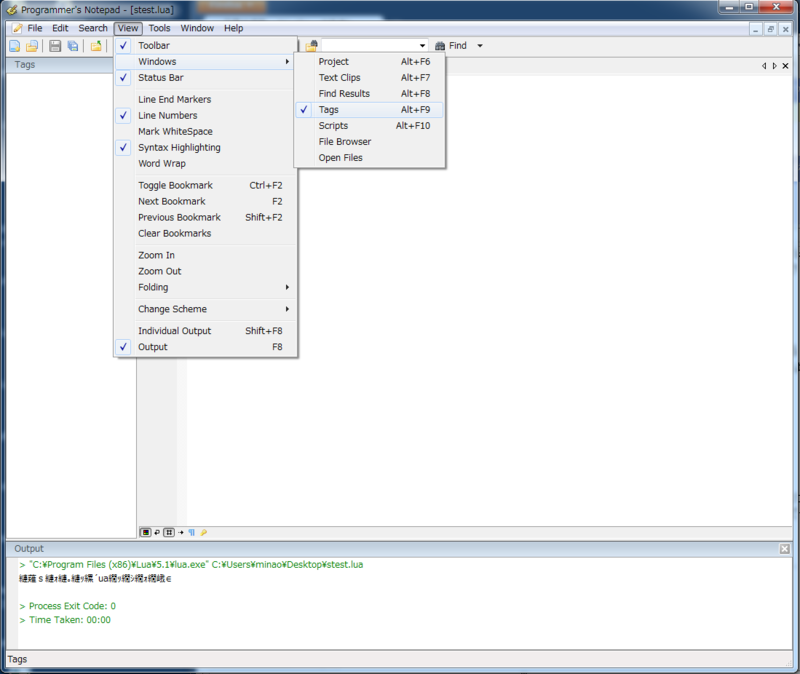This screenshot has height=674, width=800.
Task: Click the app icon in menu bar
Action: pos(17,28)
